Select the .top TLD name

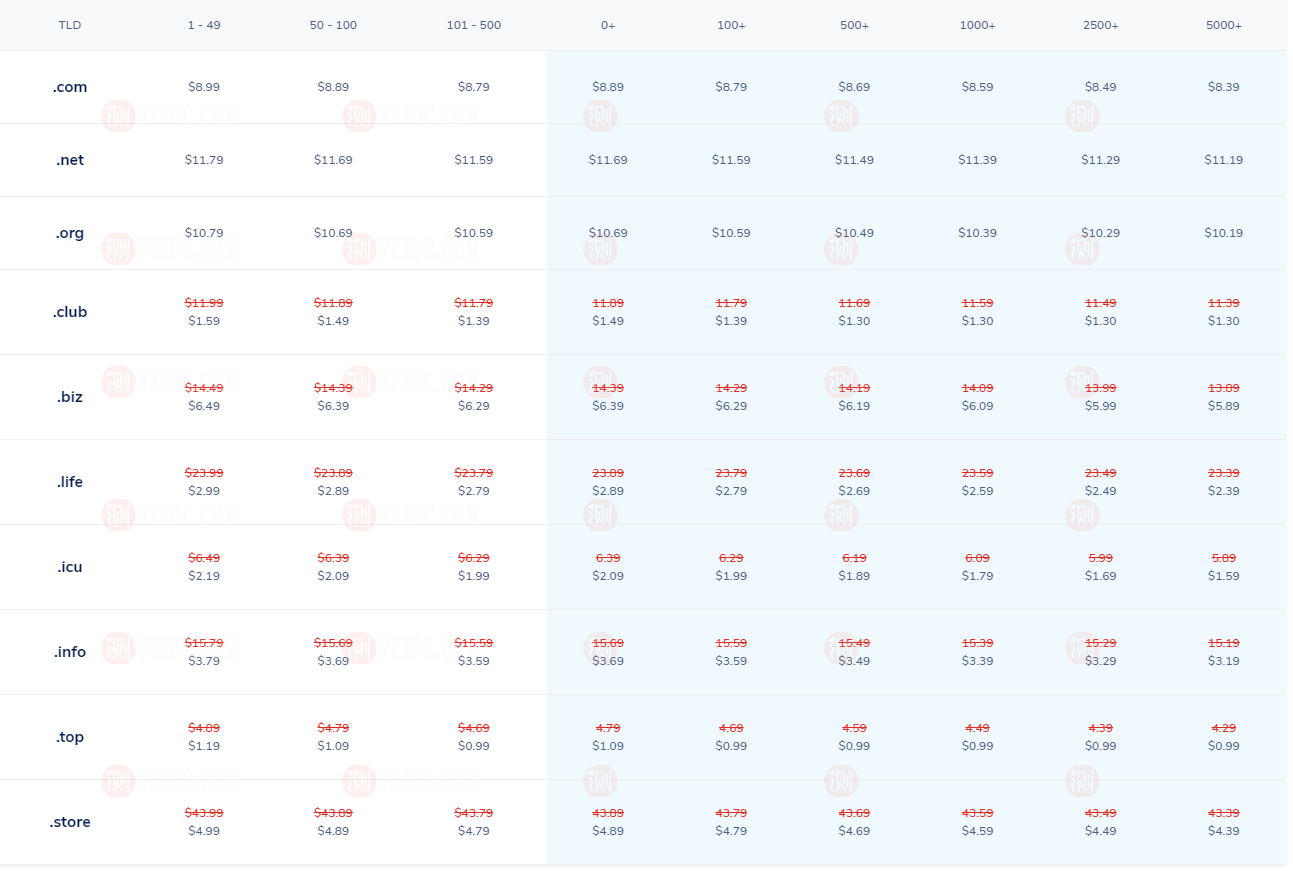(70, 737)
